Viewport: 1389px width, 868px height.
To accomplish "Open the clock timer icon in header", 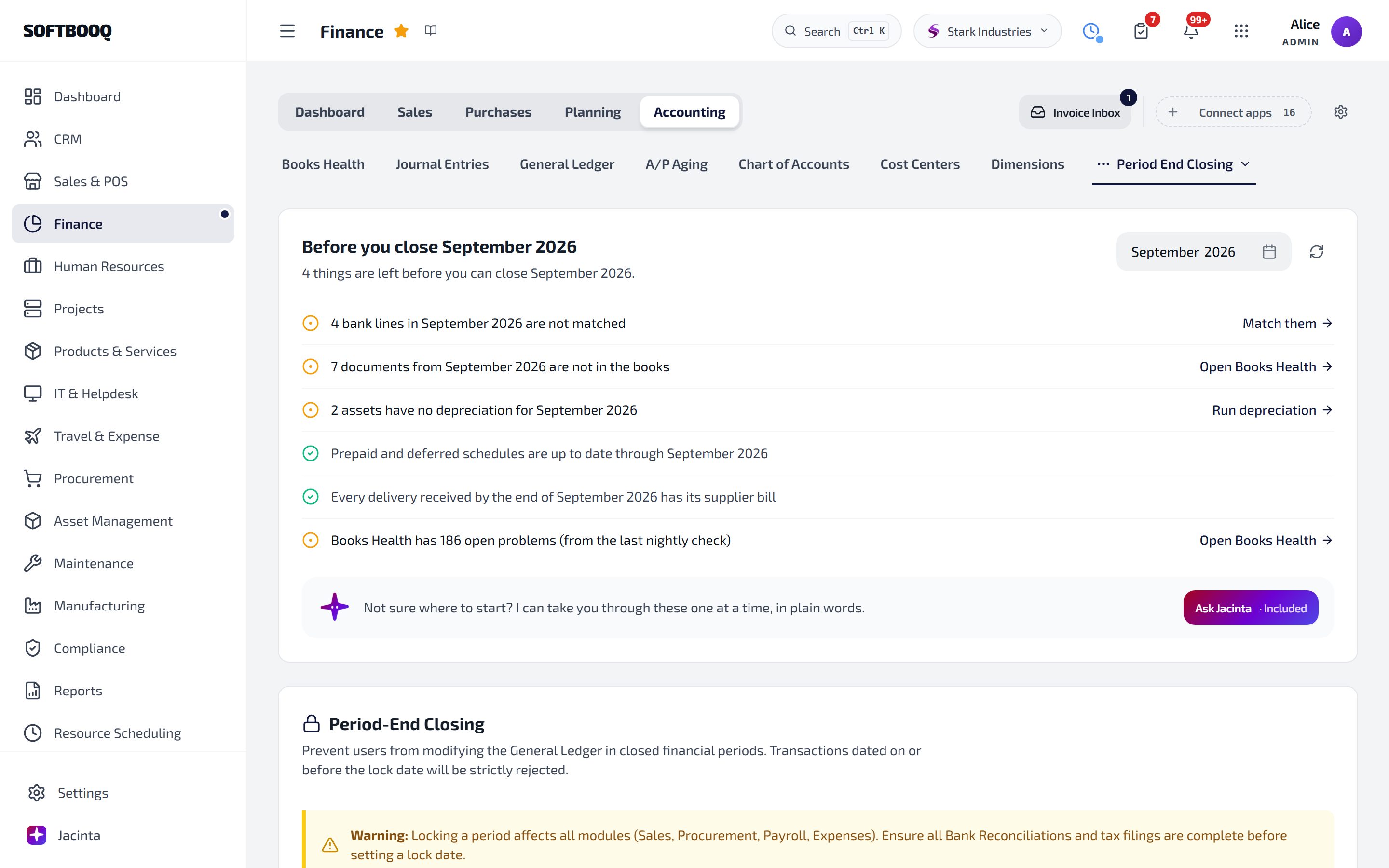I will [1091, 31].
